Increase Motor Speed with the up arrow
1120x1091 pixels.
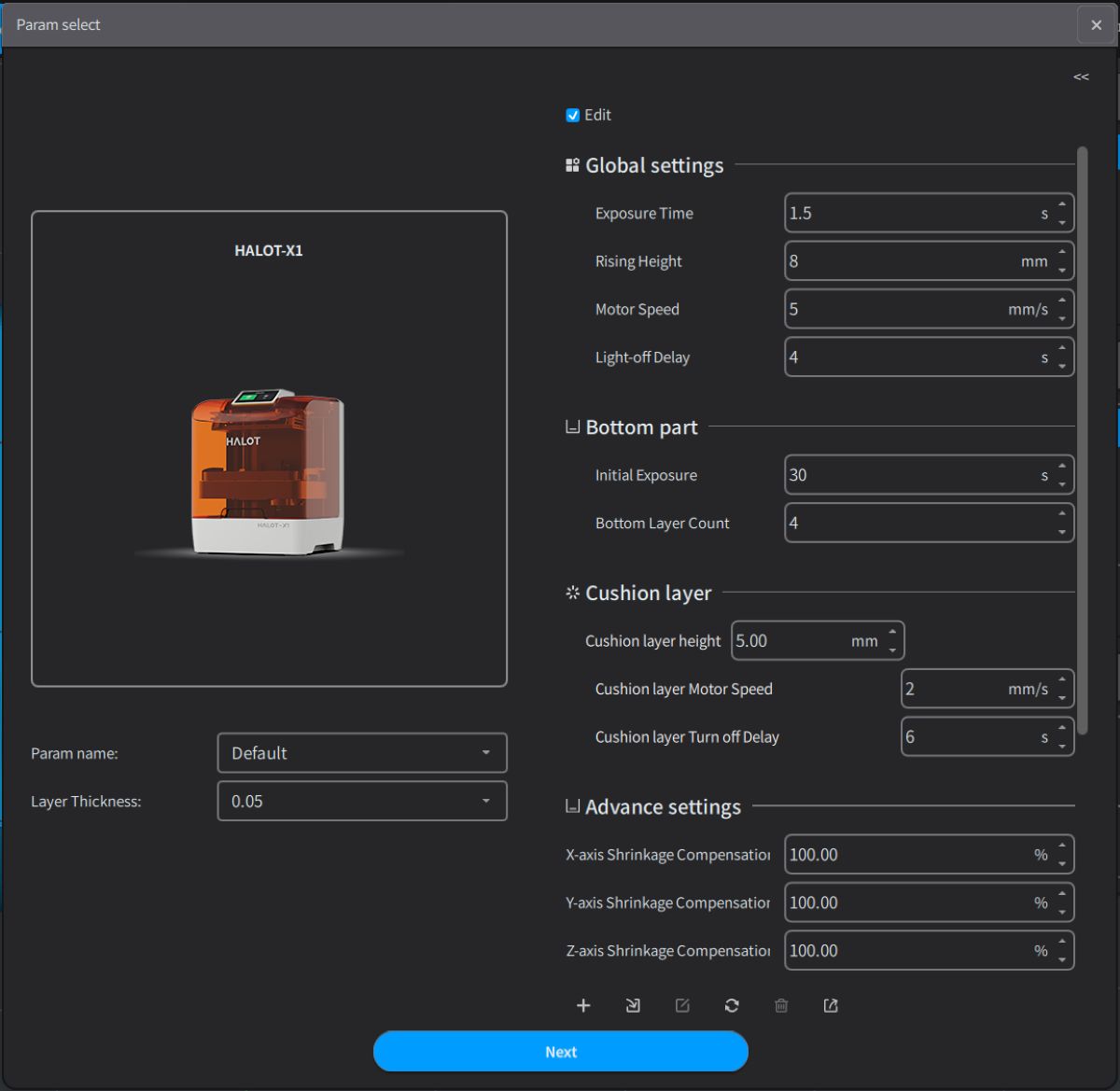pos(1062,301)
